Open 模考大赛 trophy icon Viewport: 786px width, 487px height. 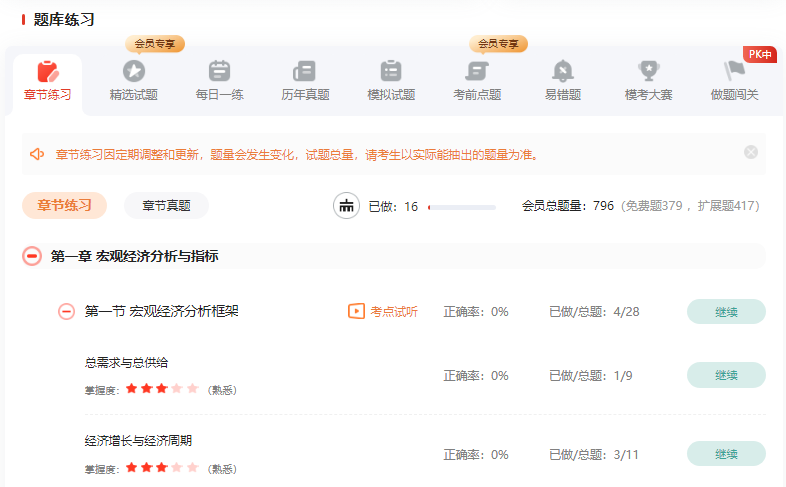[x=649, y=72]
